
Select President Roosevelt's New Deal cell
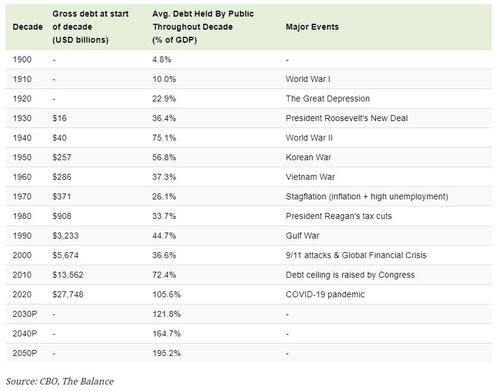[347, 118]
